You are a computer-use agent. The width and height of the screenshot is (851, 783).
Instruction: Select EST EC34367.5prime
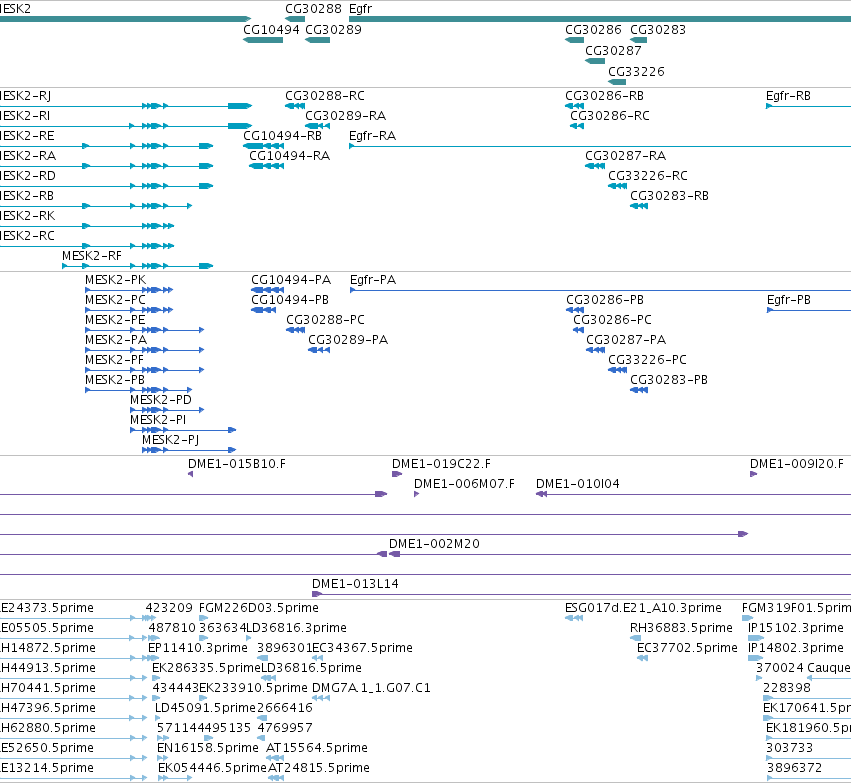click(362, 648)
